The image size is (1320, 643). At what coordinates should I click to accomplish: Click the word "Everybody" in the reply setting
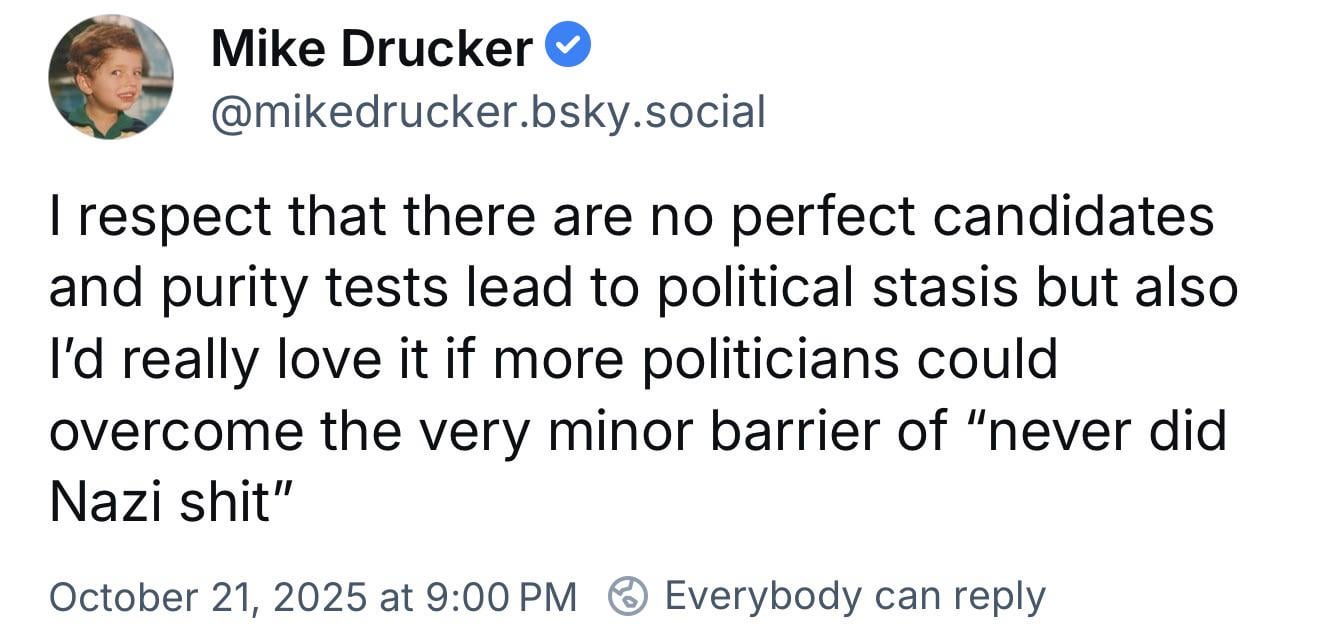pyautogui.click(x=762, y=597)
